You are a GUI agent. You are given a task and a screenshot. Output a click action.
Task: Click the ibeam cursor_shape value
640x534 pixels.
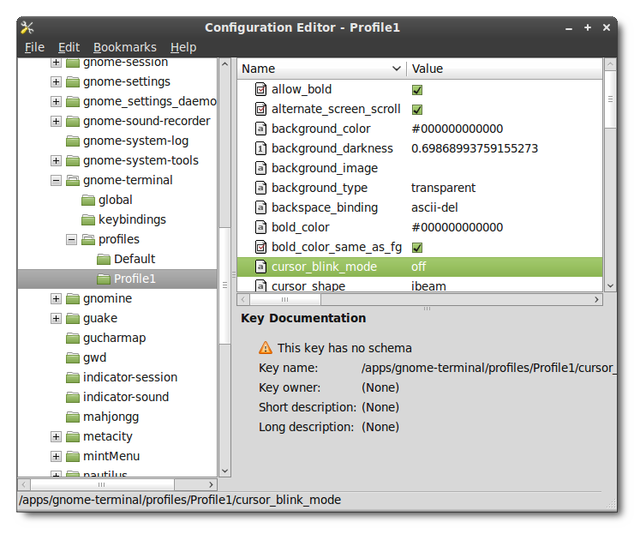[x=429, y=286]
